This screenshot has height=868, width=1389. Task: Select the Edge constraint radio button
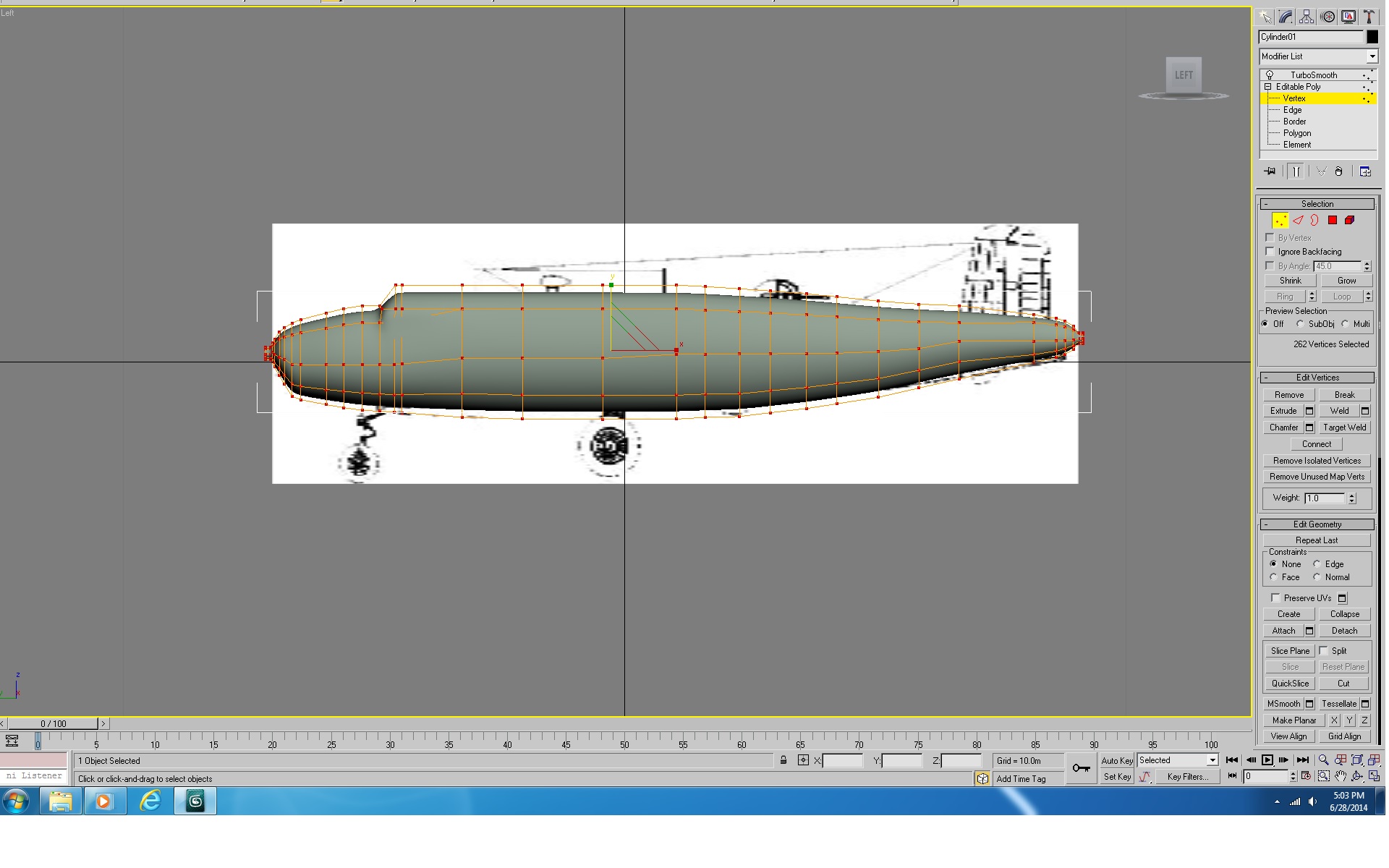point(1317,564)
